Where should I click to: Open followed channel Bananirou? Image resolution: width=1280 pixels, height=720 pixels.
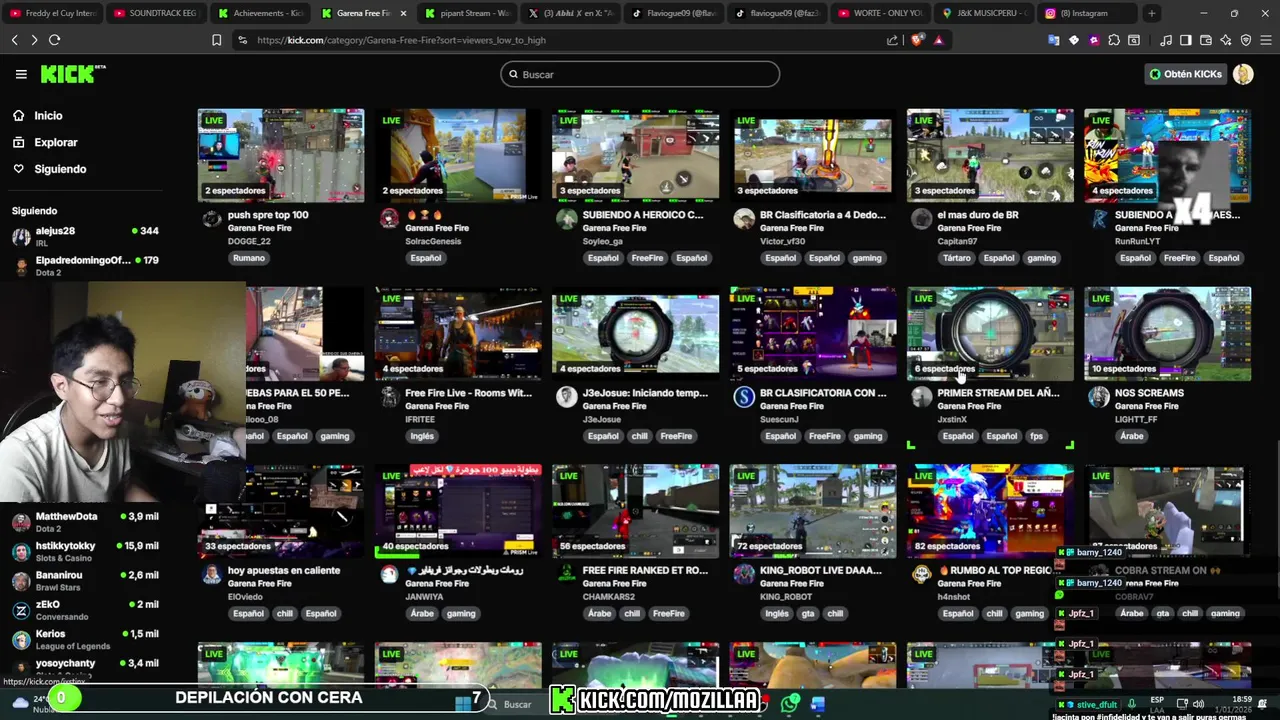point(85,580)
